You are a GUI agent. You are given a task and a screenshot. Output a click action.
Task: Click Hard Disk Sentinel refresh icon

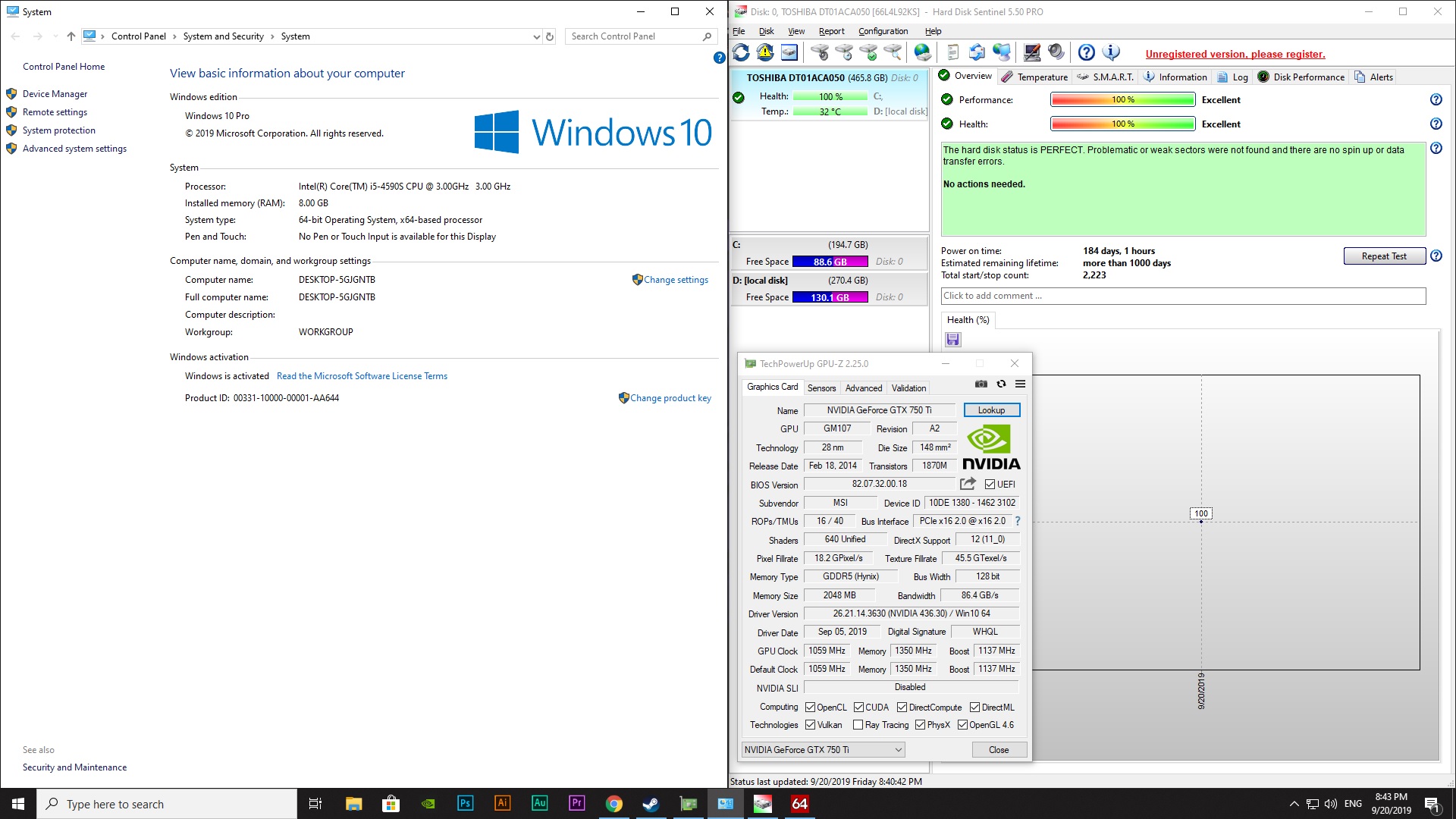(x=741, y=52)
